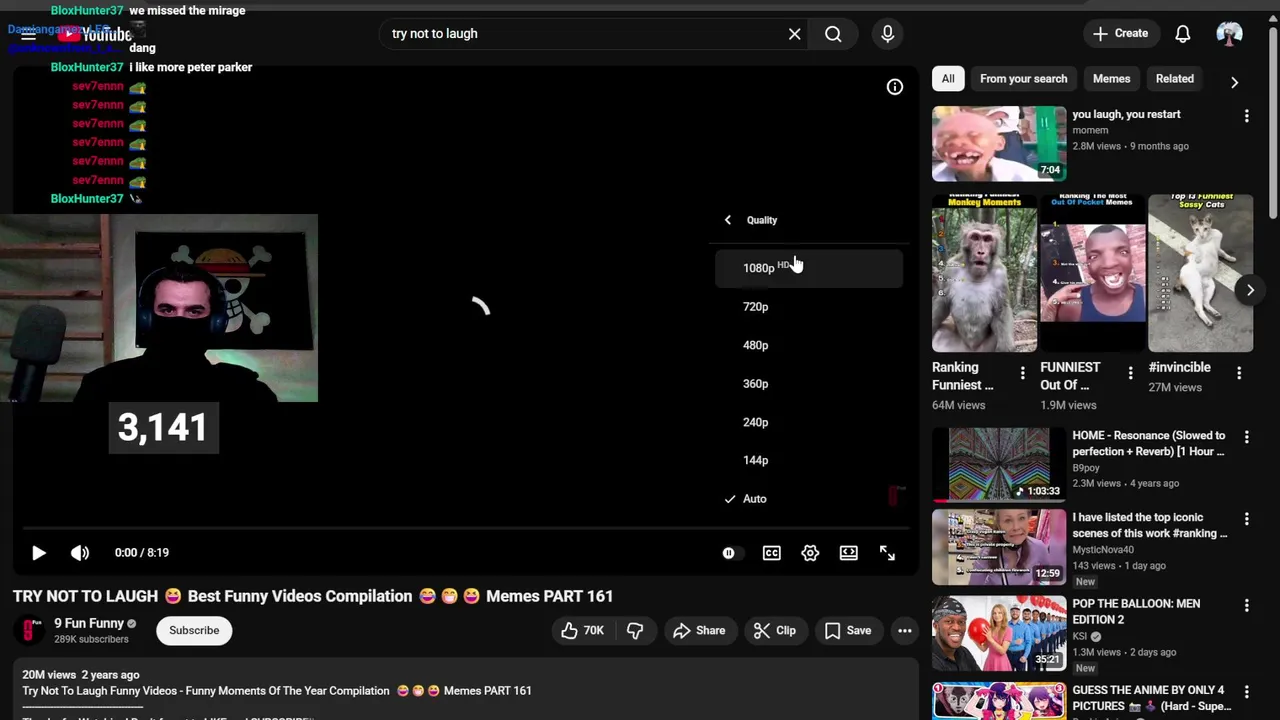Save video to playlist
This screenshot has height=720, width=1280.
848,631
